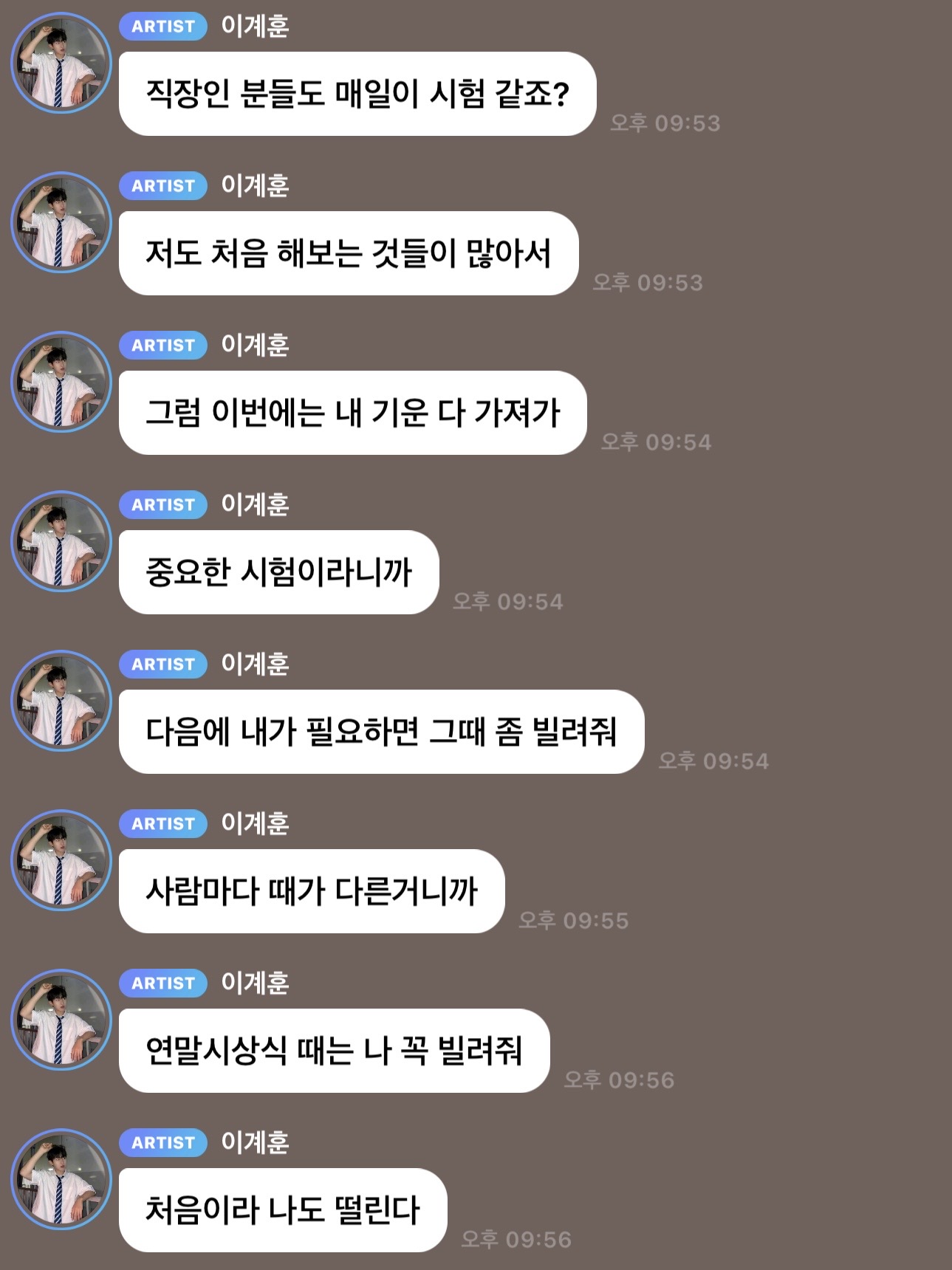Click ARTIST badge above '직장인 분들도' message

point(163,27)
